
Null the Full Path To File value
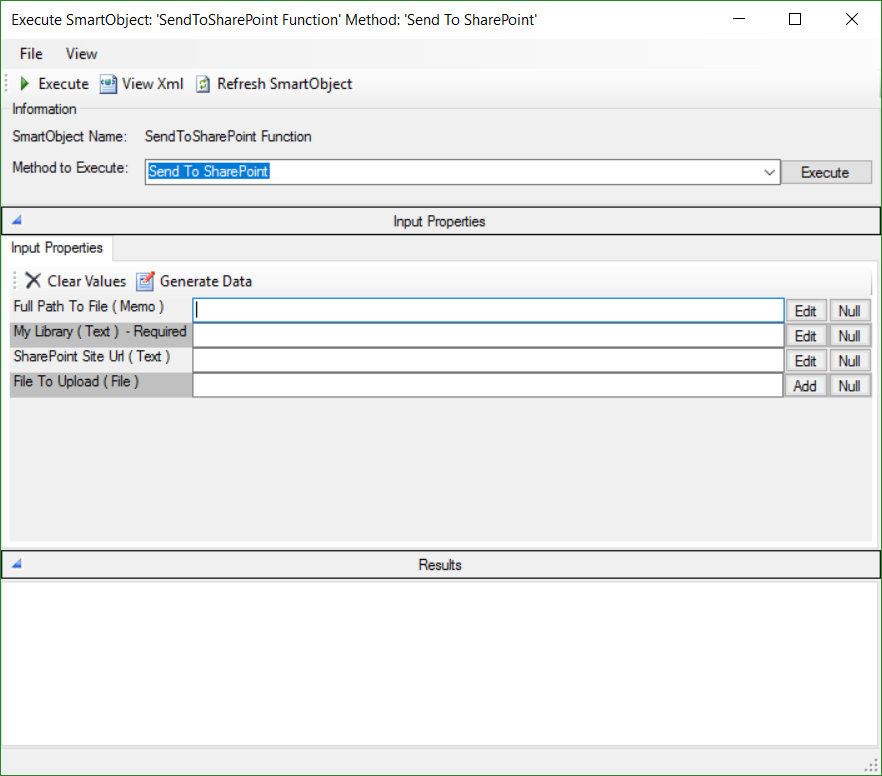click(850, 310)
